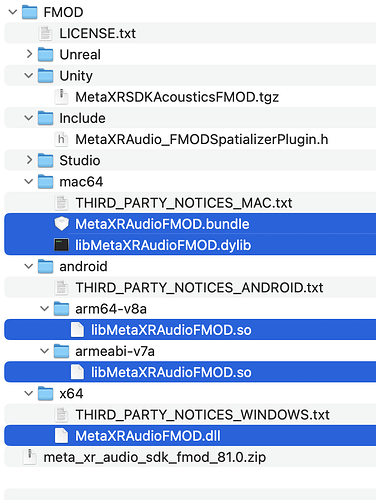Select meta_xr_audio_sdk_fmod_81.0.zip file name
Viewport: 376px width, 500px height.
155,457
